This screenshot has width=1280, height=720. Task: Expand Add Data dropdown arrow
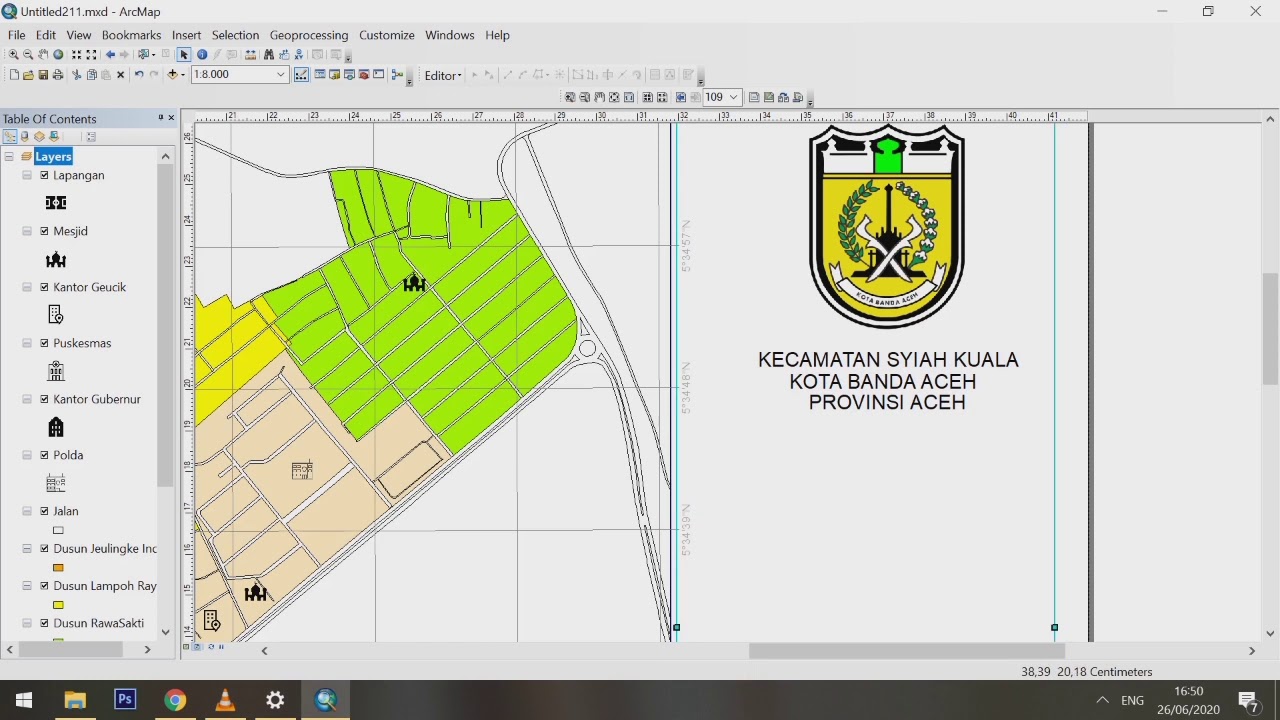[x=183, y=75]
